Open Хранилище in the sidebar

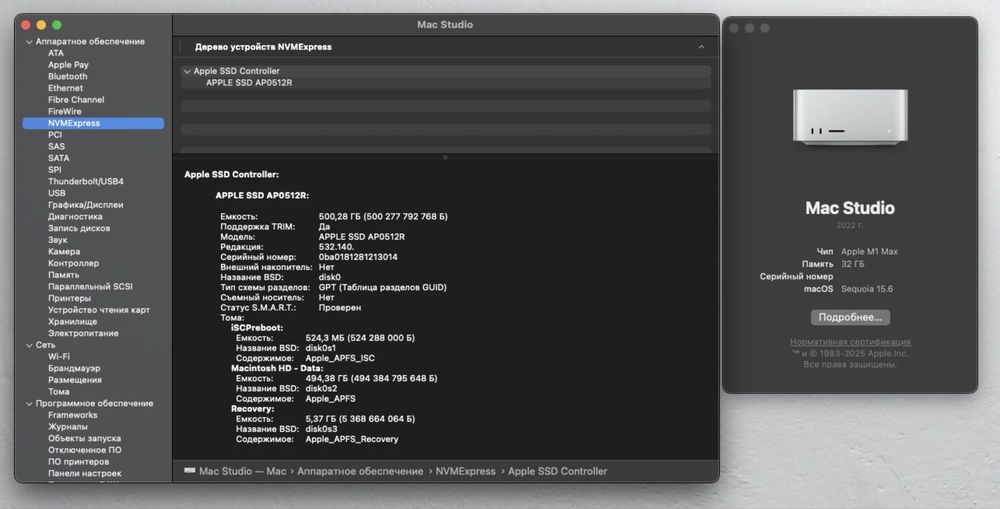[73, 321]
